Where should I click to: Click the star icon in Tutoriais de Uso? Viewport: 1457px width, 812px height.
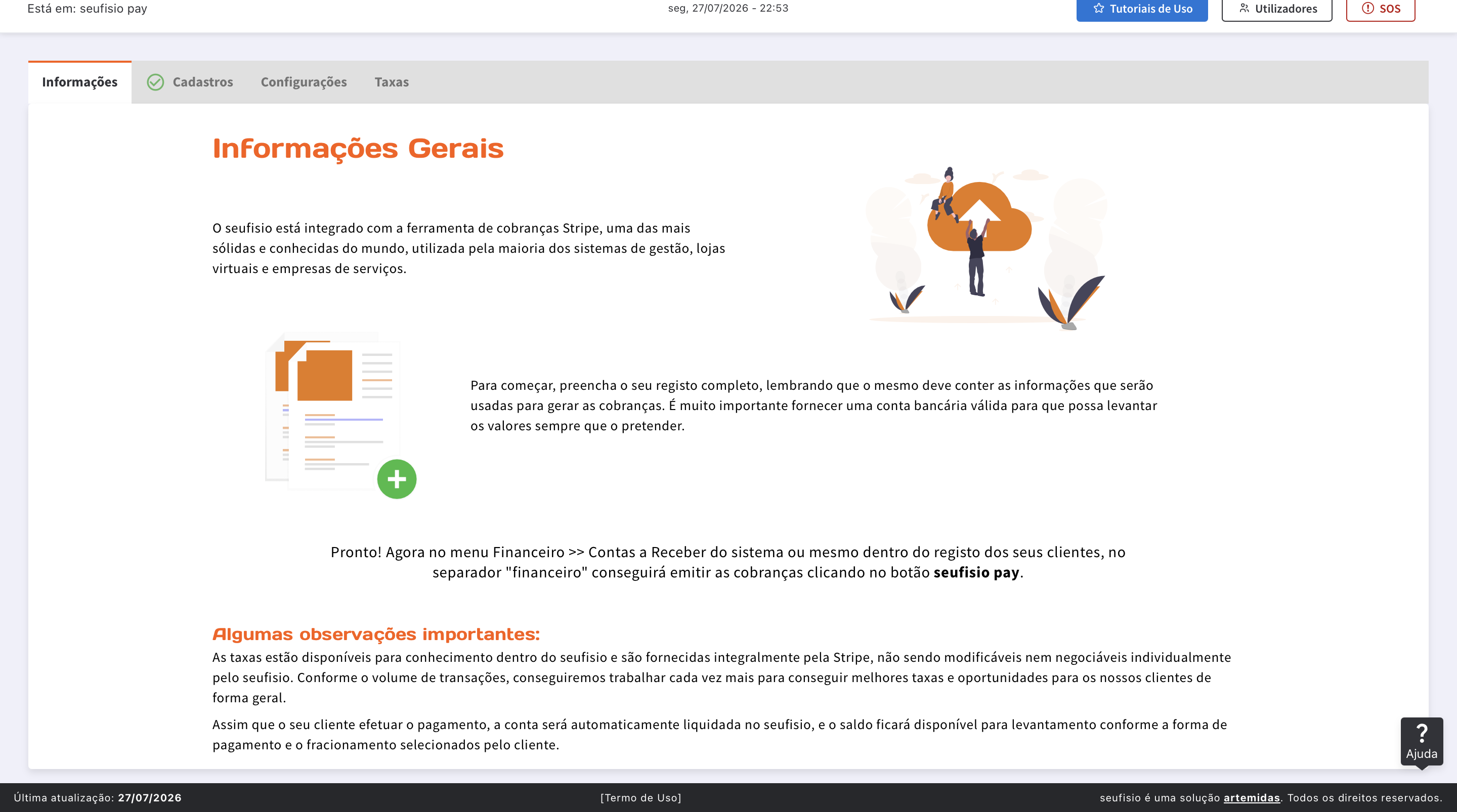click(1098, 9)
